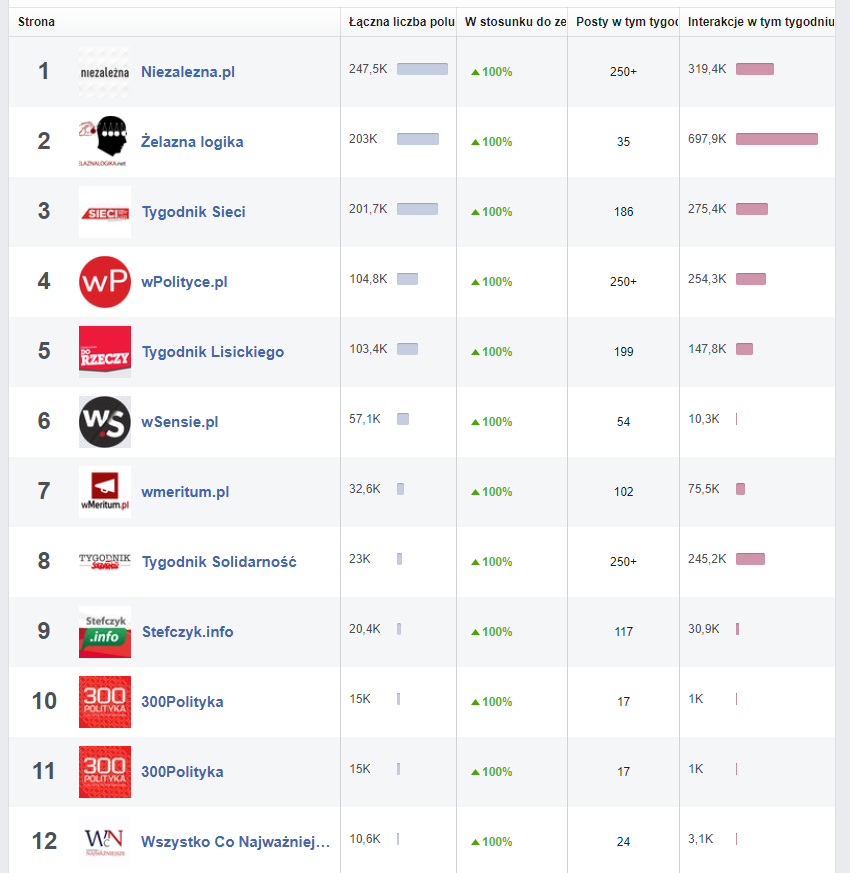
Task: Click the wPolityce.pl round wP logo
Action: coord(104,282)
